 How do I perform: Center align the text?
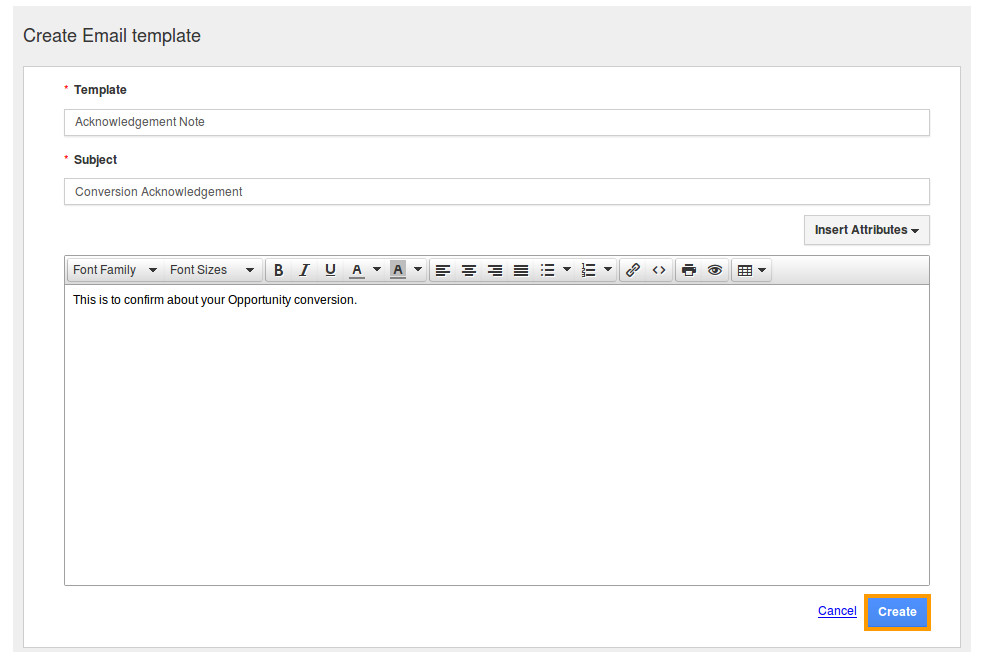click(469, 270)
